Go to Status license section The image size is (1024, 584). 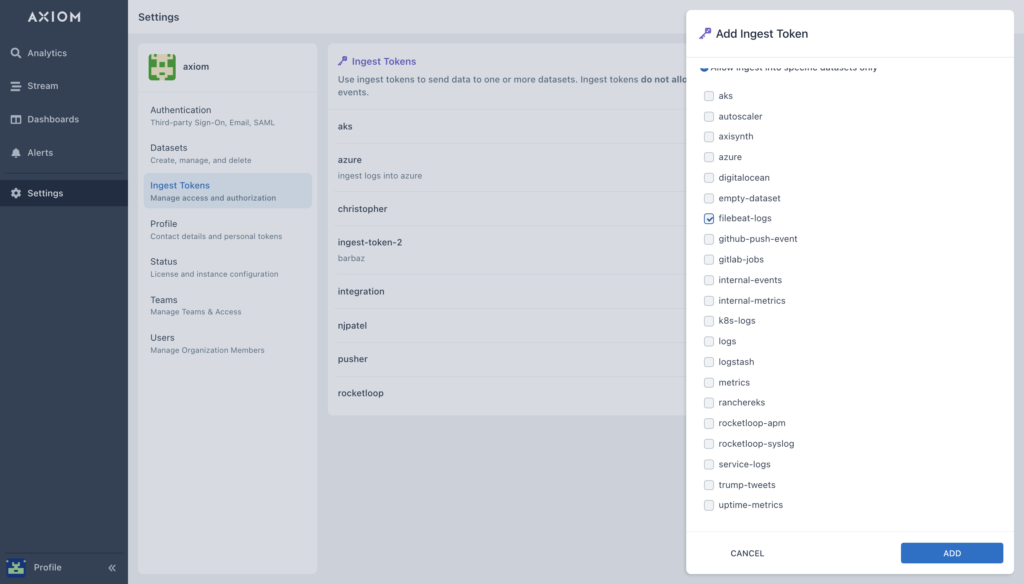(x=227, y=267)
